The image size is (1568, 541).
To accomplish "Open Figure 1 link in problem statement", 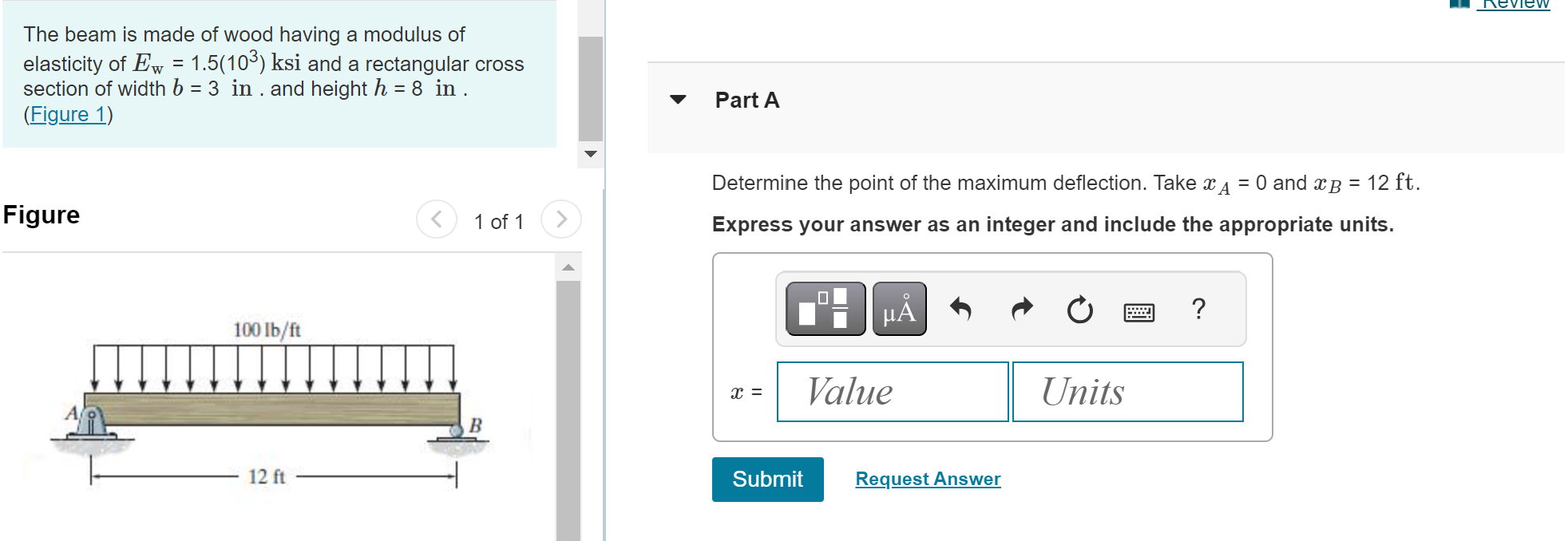I will pos(67,114).
